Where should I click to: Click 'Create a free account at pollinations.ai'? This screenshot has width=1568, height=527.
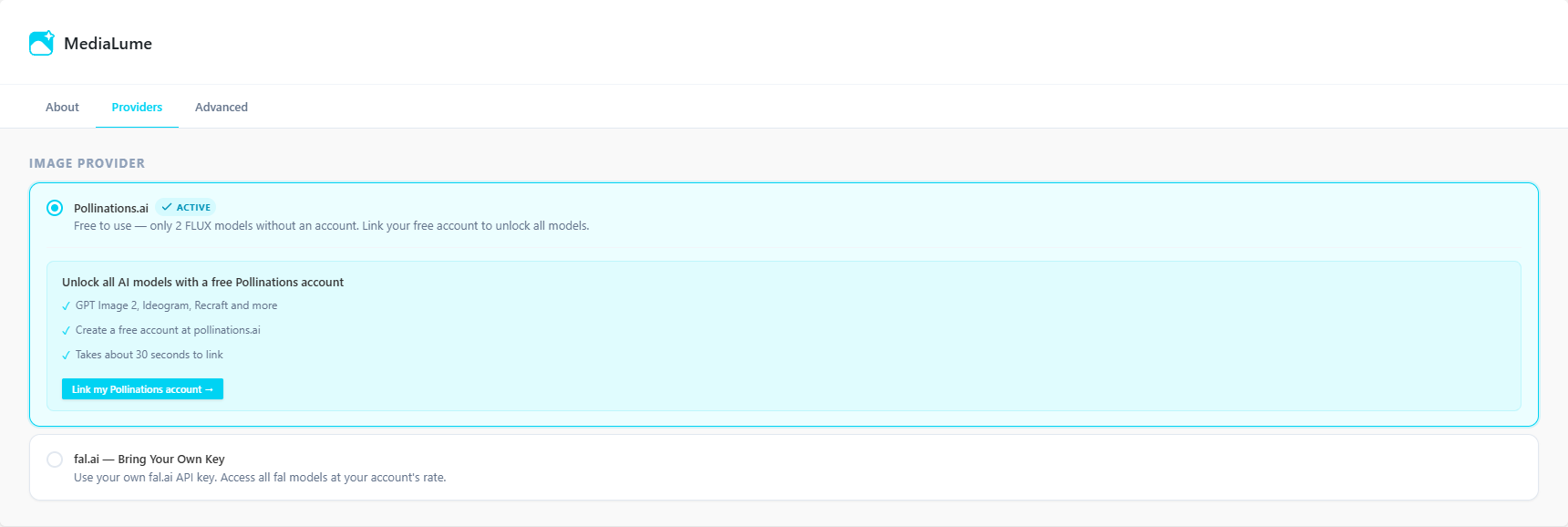(x=168, y=330)
